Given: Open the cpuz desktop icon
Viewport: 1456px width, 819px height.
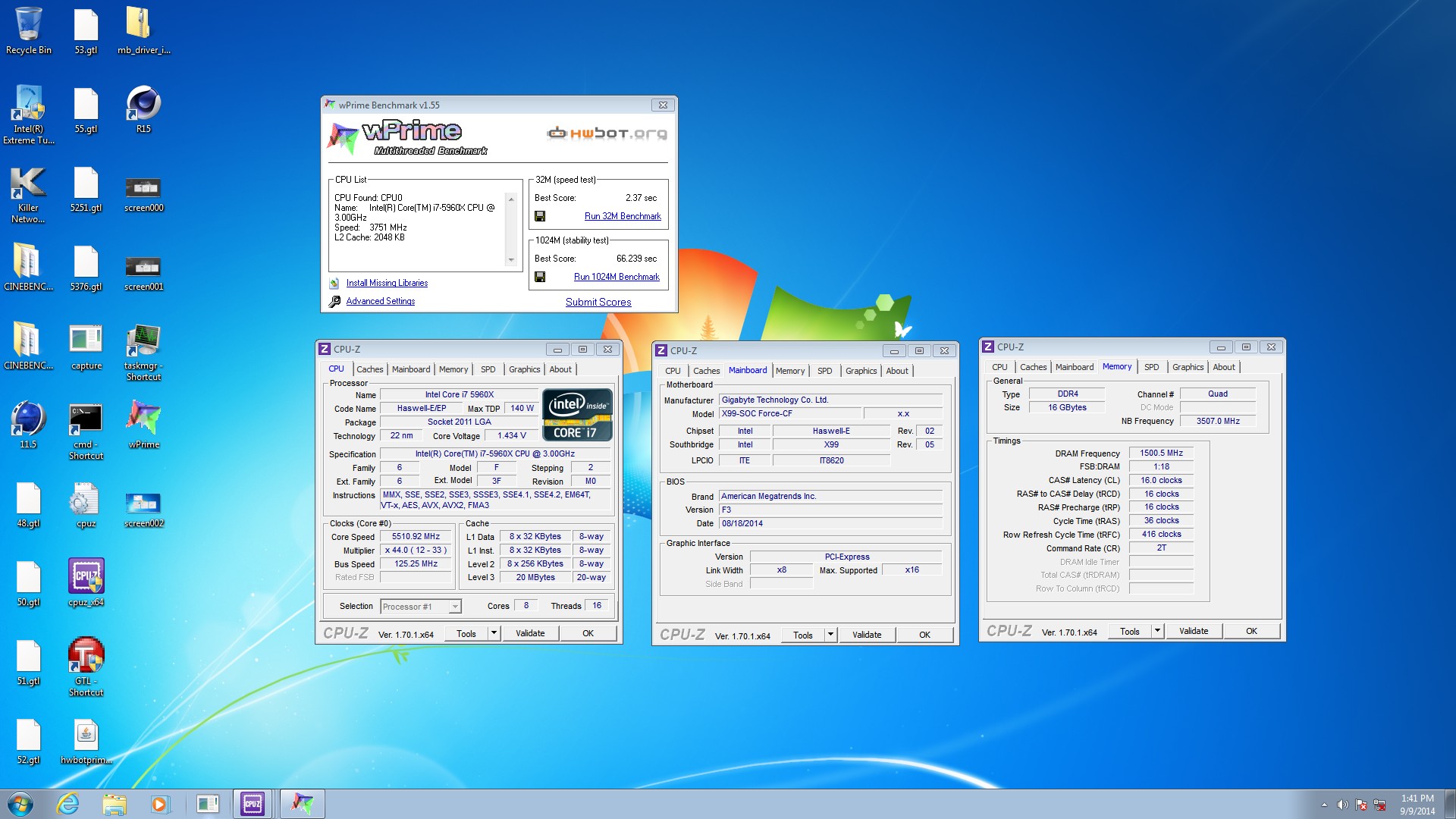Looking at the screenshot, I should (x=86, y=504).
